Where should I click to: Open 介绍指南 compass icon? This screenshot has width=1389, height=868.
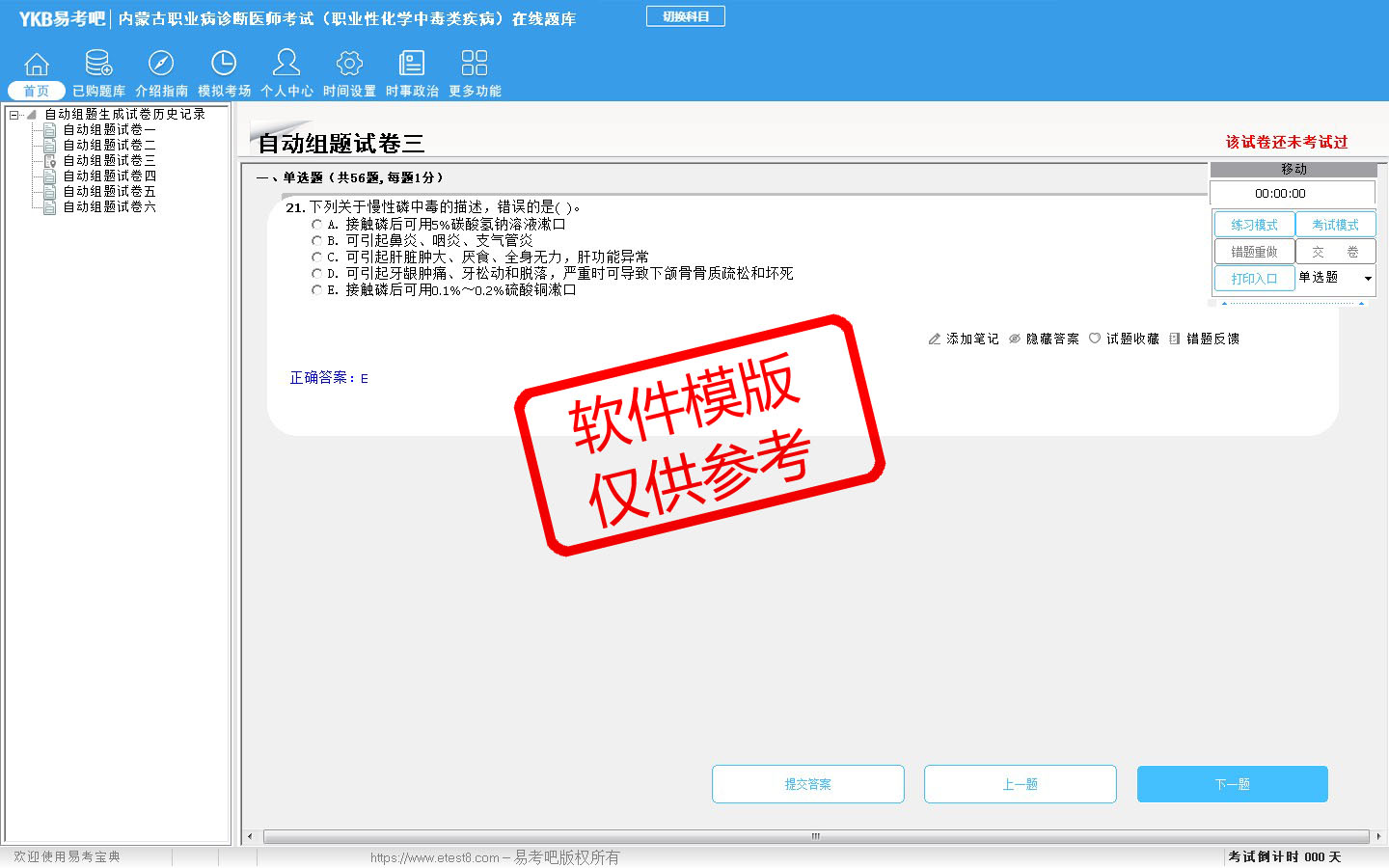[x=161, y=64]
